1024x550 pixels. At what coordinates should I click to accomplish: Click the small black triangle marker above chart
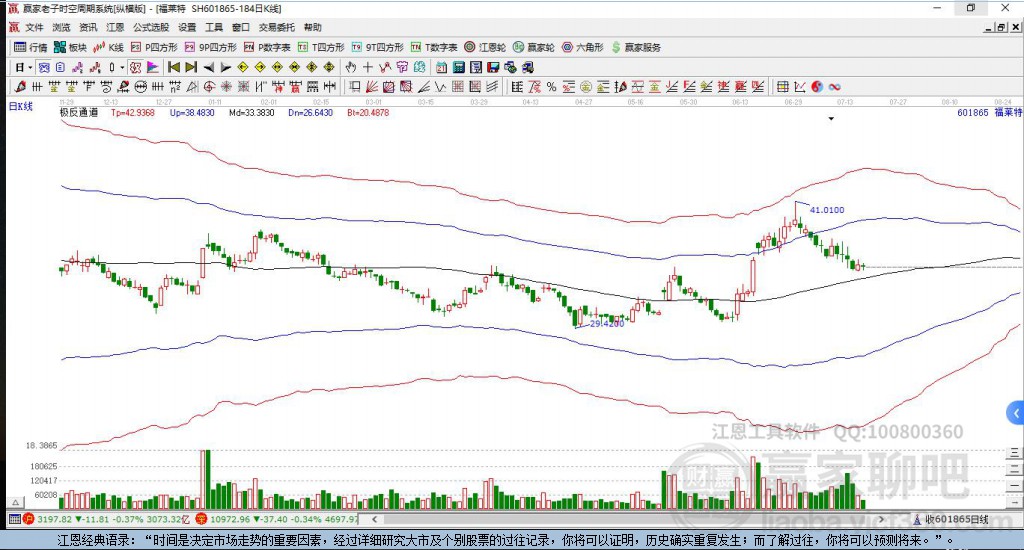tap(831, 119)
